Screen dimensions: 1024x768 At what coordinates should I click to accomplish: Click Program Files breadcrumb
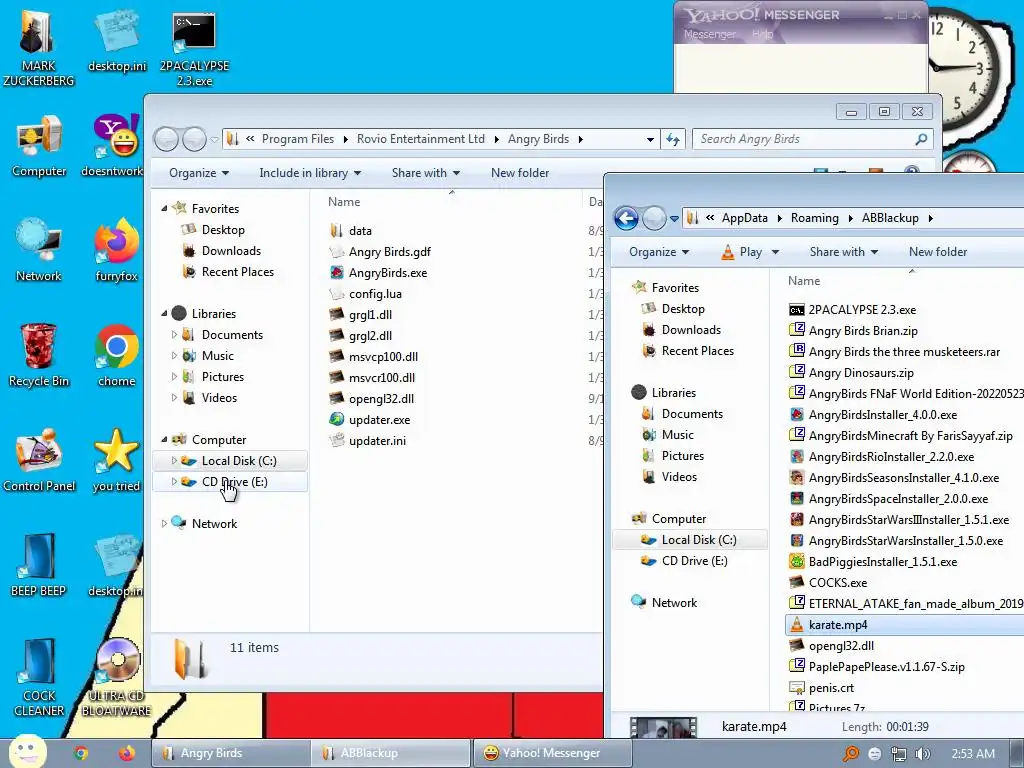click(298, 139)
